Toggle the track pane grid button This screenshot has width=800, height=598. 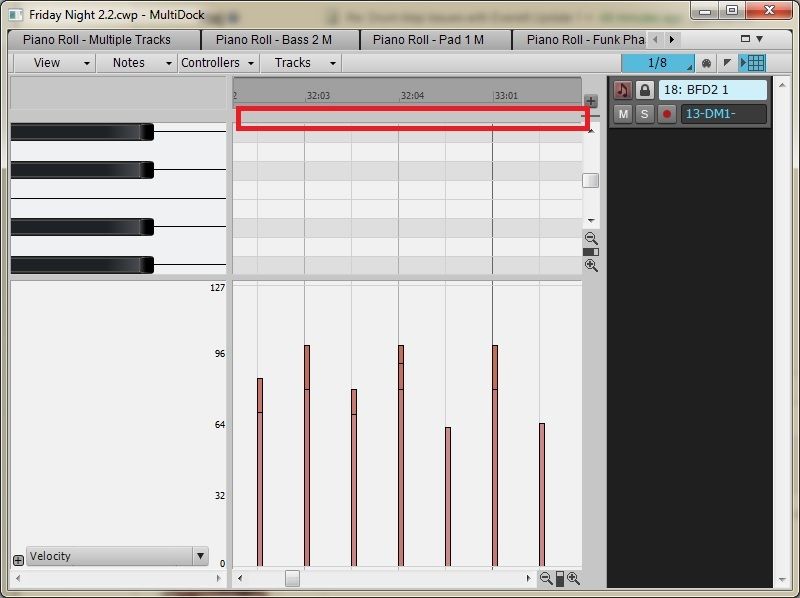pos(751,63)
